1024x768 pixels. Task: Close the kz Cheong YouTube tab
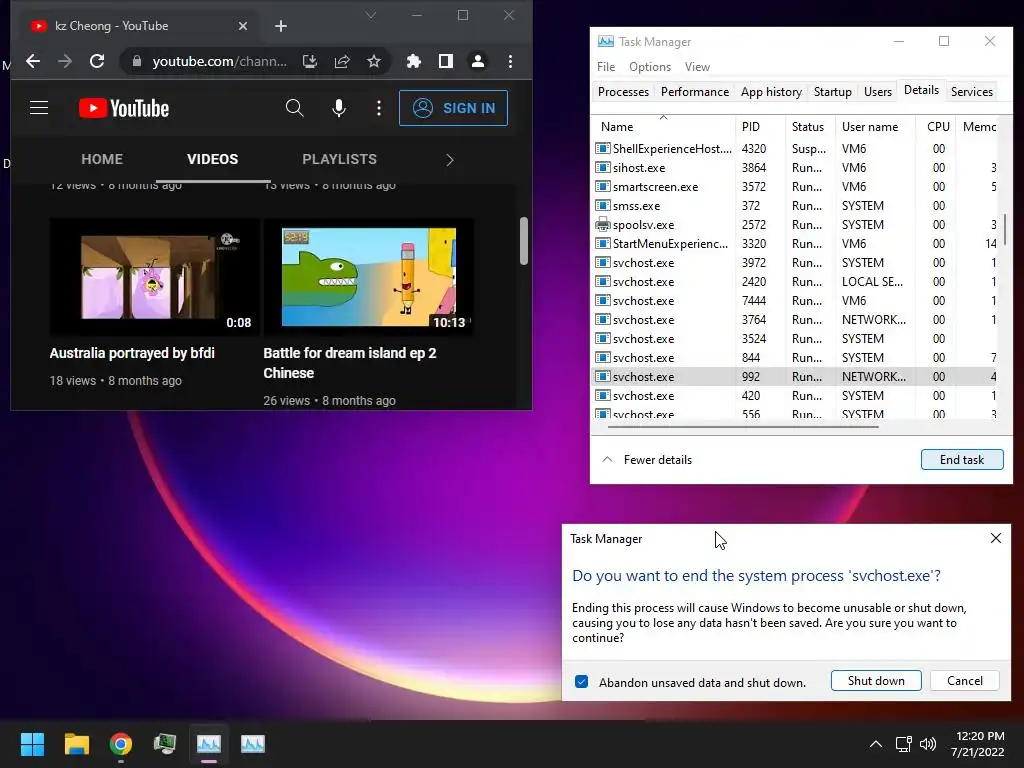point(243,26)
